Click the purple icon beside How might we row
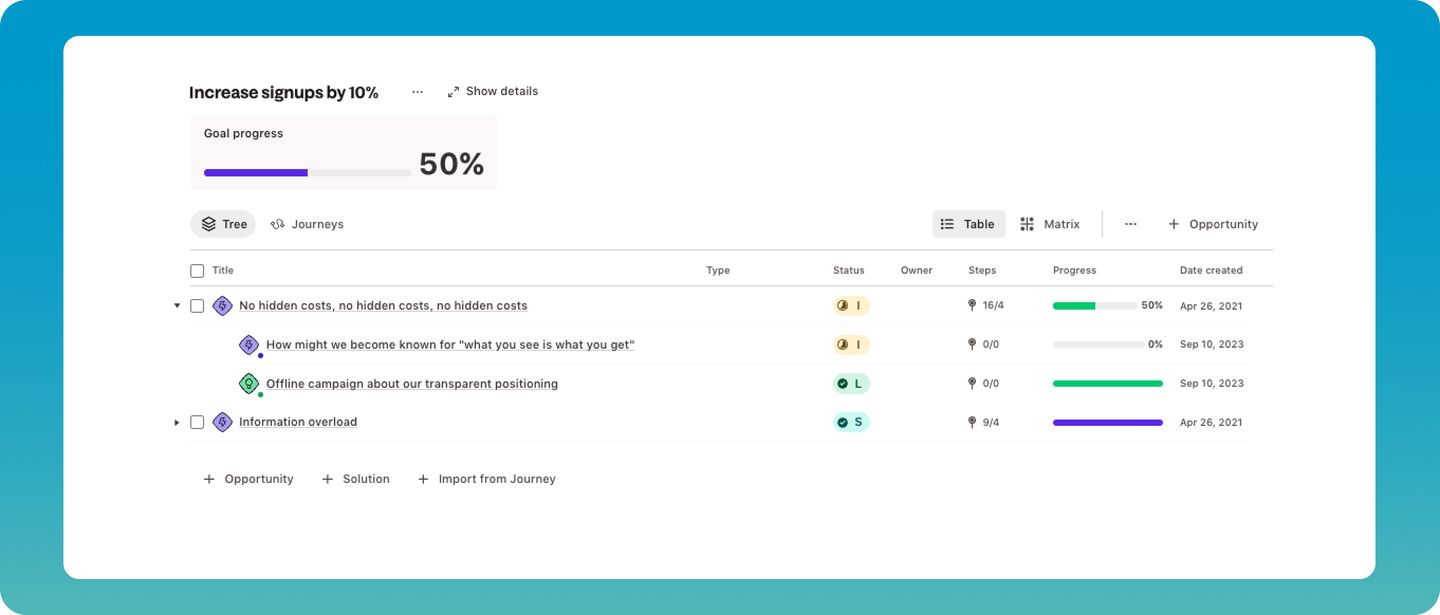The width and height of the screenshot is (1440, 615). pyautogui.click(x=249, y=345)
